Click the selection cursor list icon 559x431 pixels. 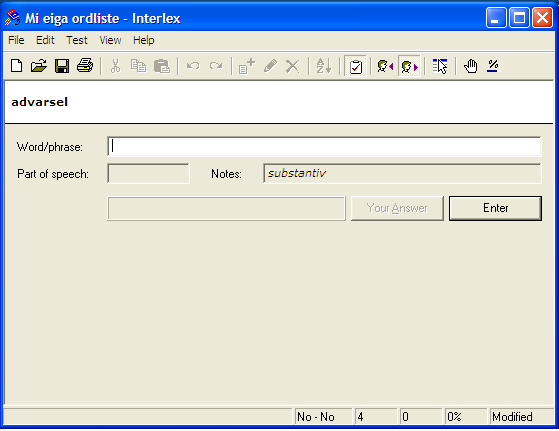pos(440,66)
